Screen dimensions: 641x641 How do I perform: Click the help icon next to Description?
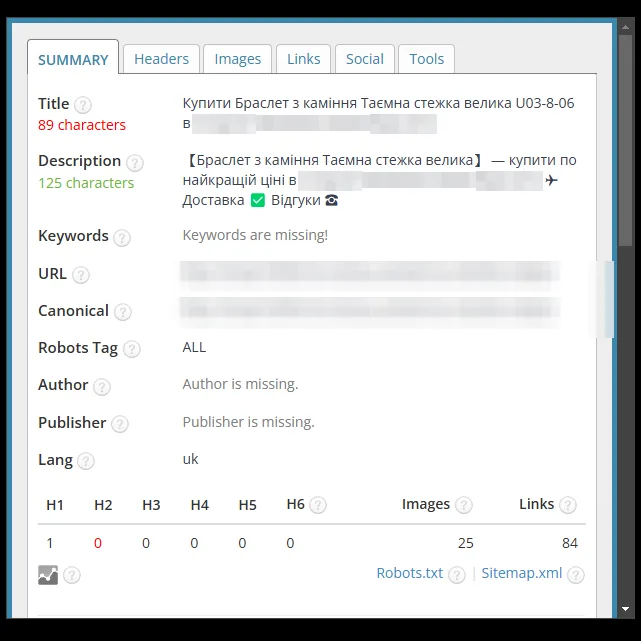click(x=135, y=163)
